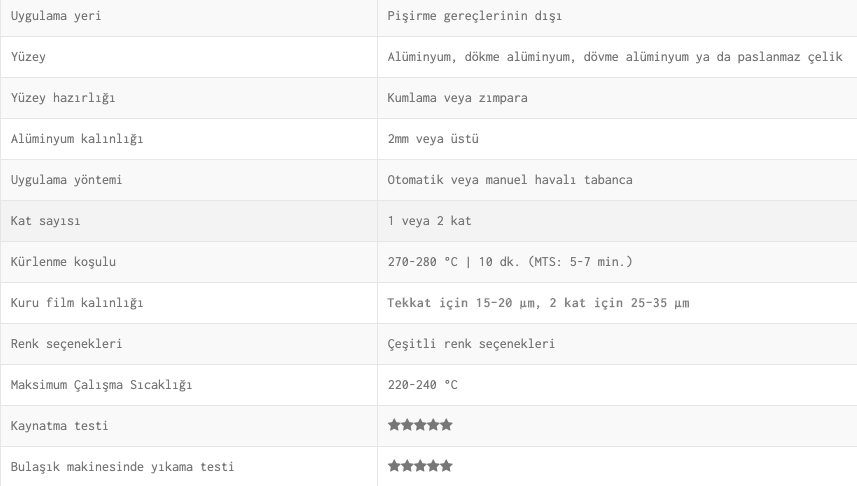Click the highlighted Kat sayısı row
Image resolution: width=857 pixels, height=486 pixels.
pos(428,221)
